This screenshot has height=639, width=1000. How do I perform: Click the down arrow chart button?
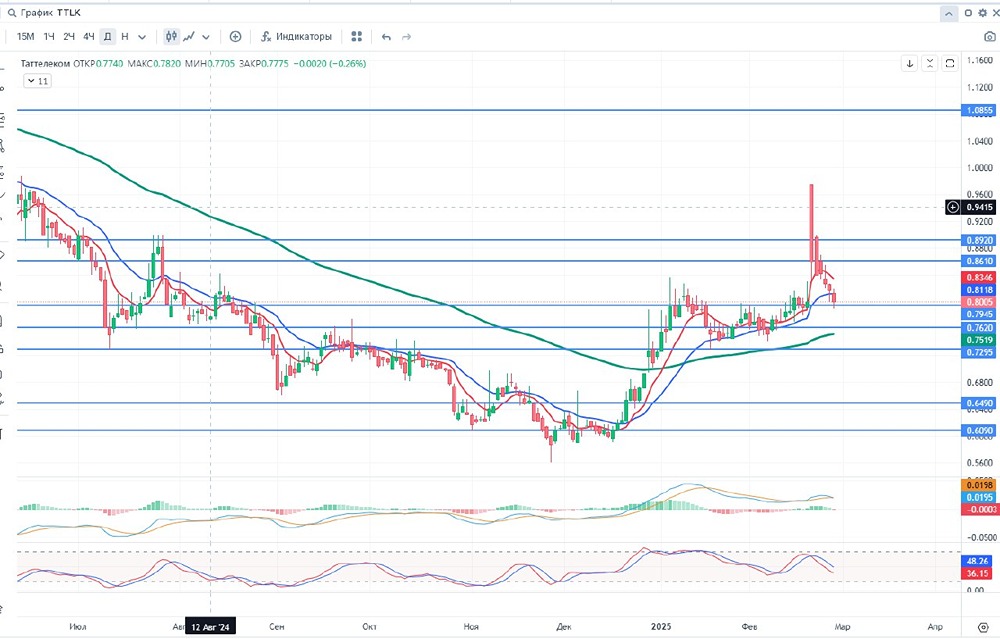coord(909,63)
